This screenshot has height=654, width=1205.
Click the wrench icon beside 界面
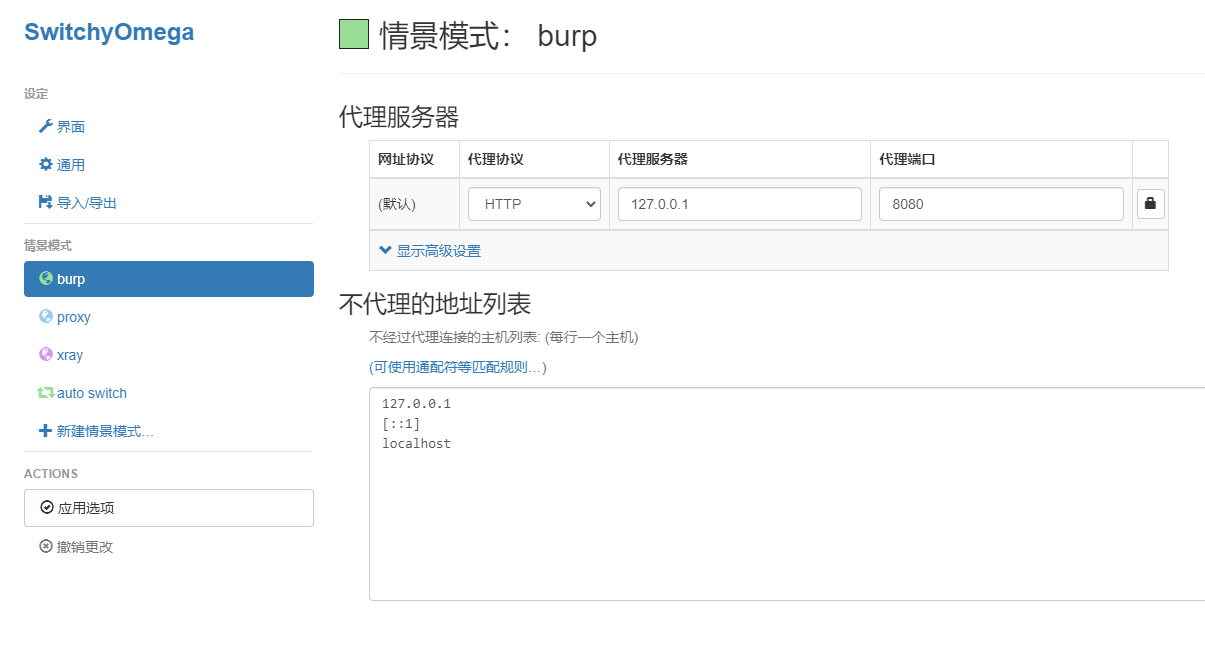45,127
